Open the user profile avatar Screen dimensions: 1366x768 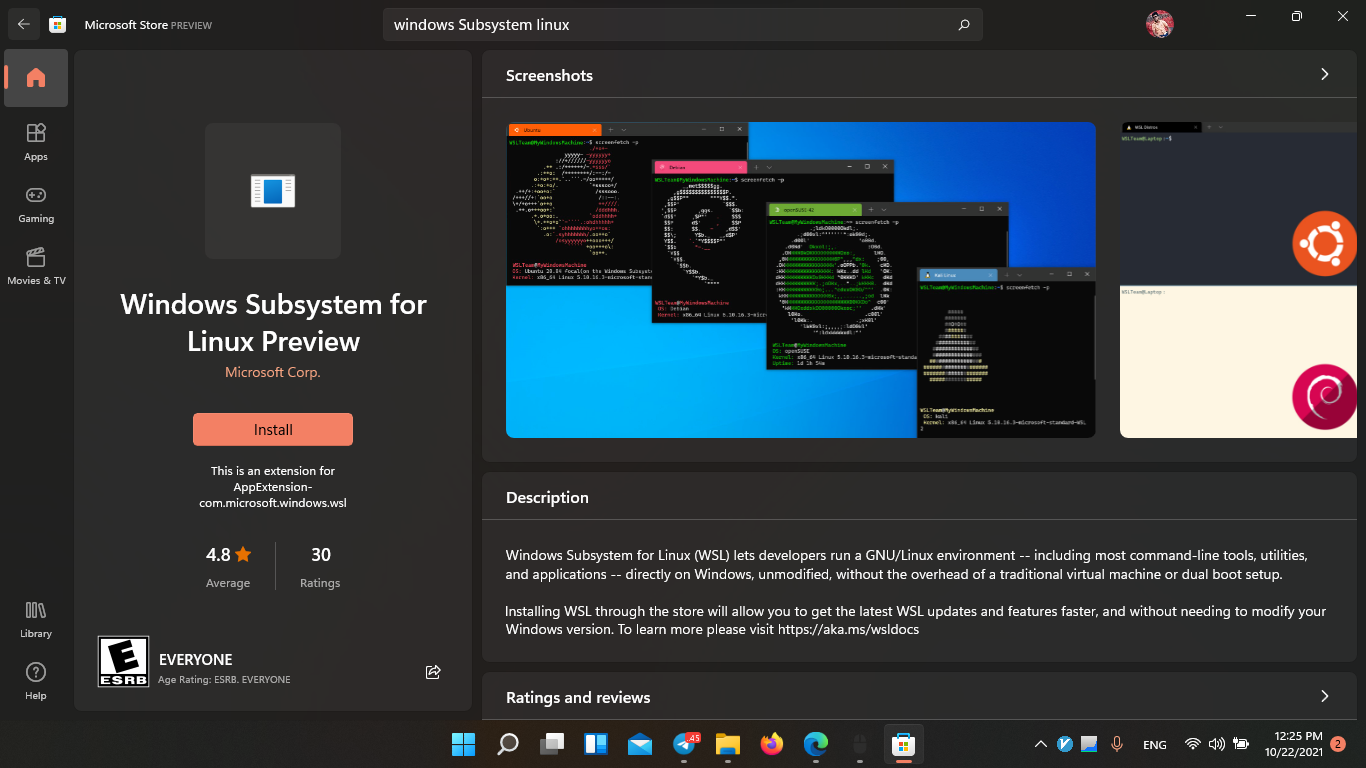pyautogui.click(x=1160, y=24)
